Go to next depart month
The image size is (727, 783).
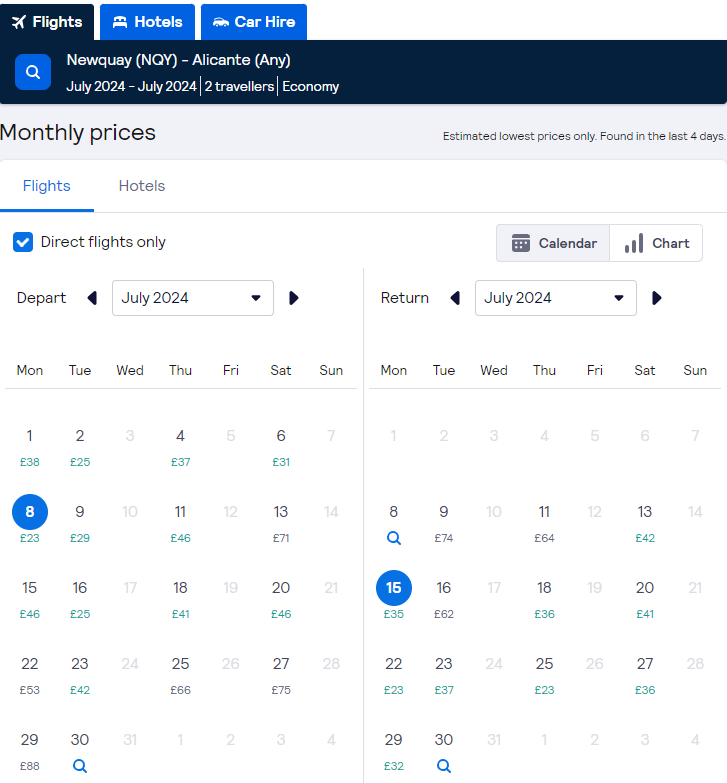(x=294, y=298)
